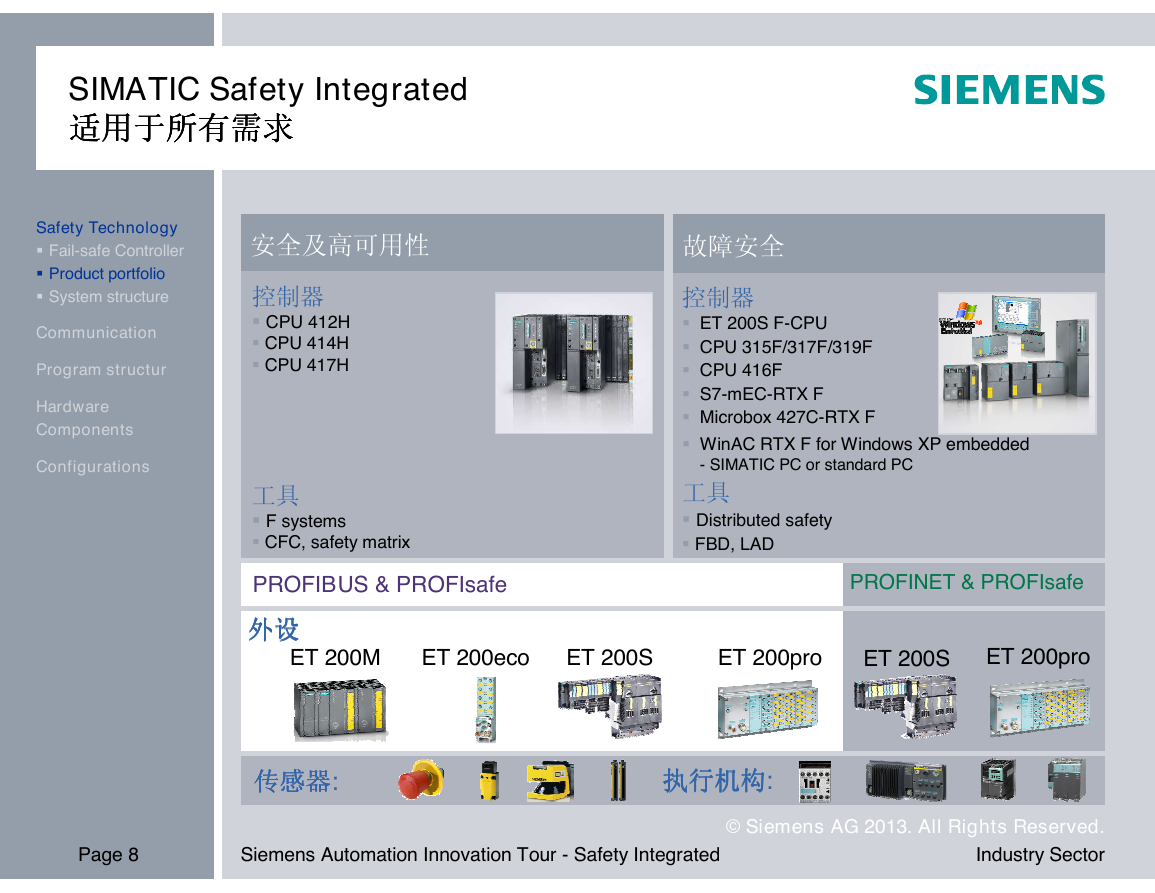Click the yellow safety switch sensor image
This screenshot has width=1155, height=893.
click(x=488, y=781)
